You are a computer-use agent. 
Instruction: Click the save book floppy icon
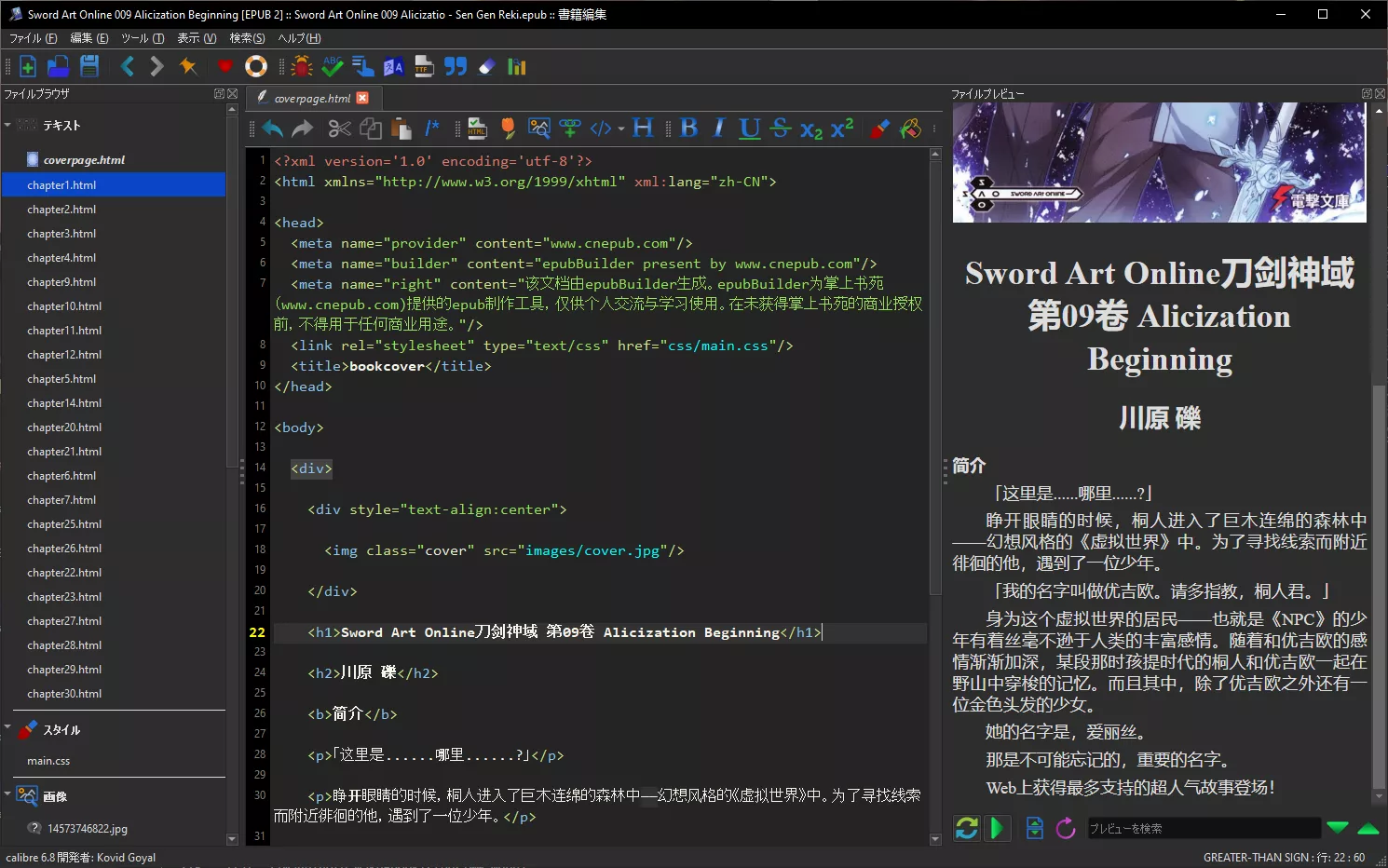pos(89,66)
